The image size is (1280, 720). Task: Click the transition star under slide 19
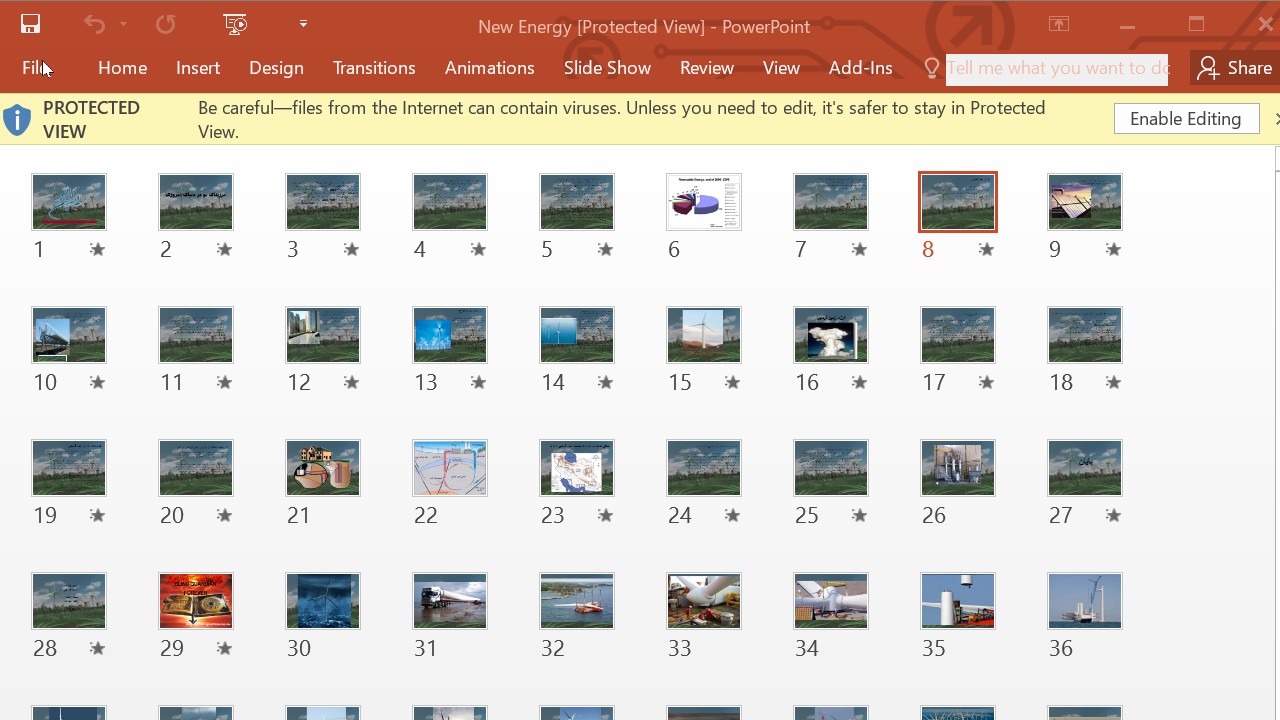(97, 515)
